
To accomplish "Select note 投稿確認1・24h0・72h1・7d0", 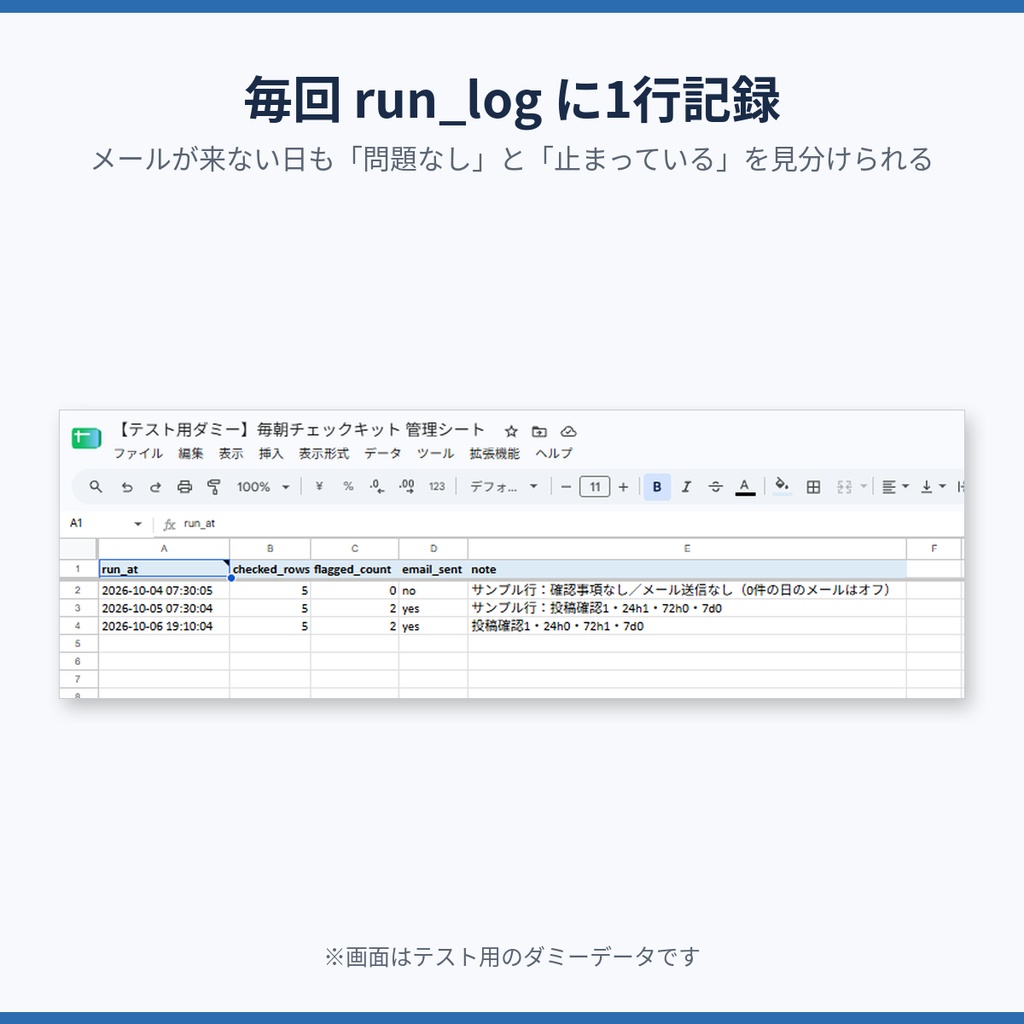I will coord(687,626).
